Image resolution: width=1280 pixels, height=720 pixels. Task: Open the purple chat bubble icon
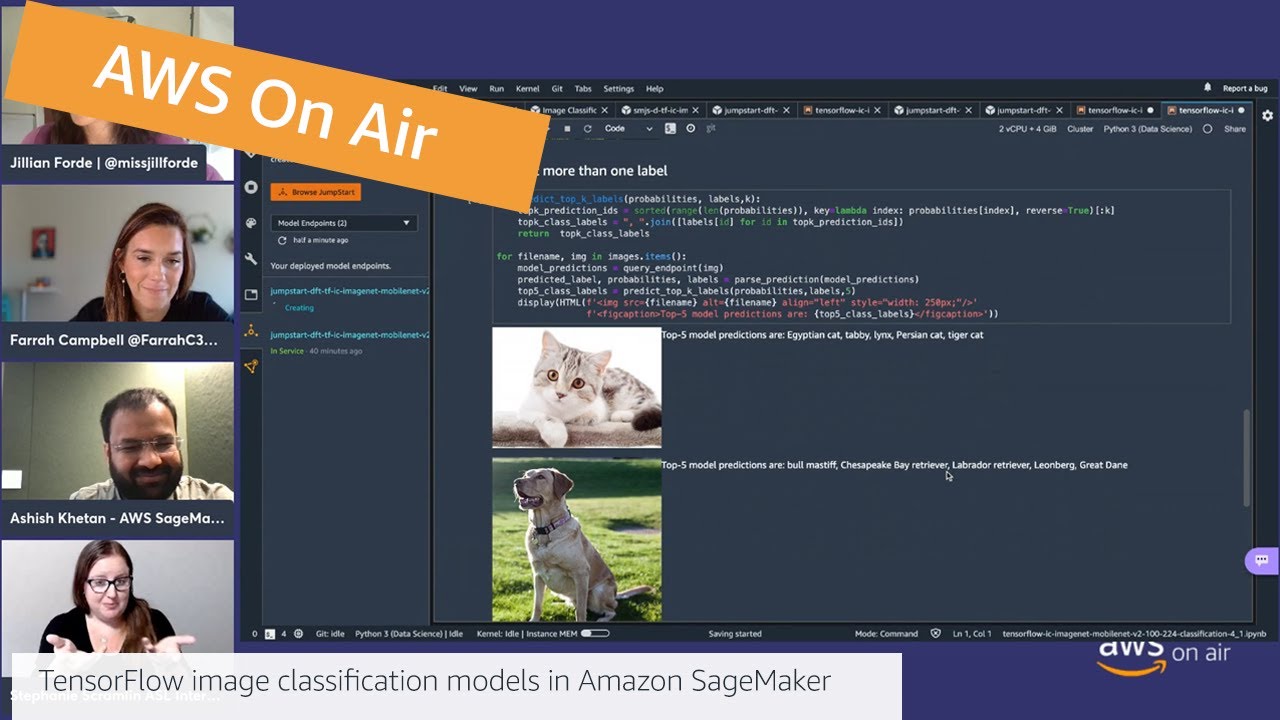point(1261,560)
